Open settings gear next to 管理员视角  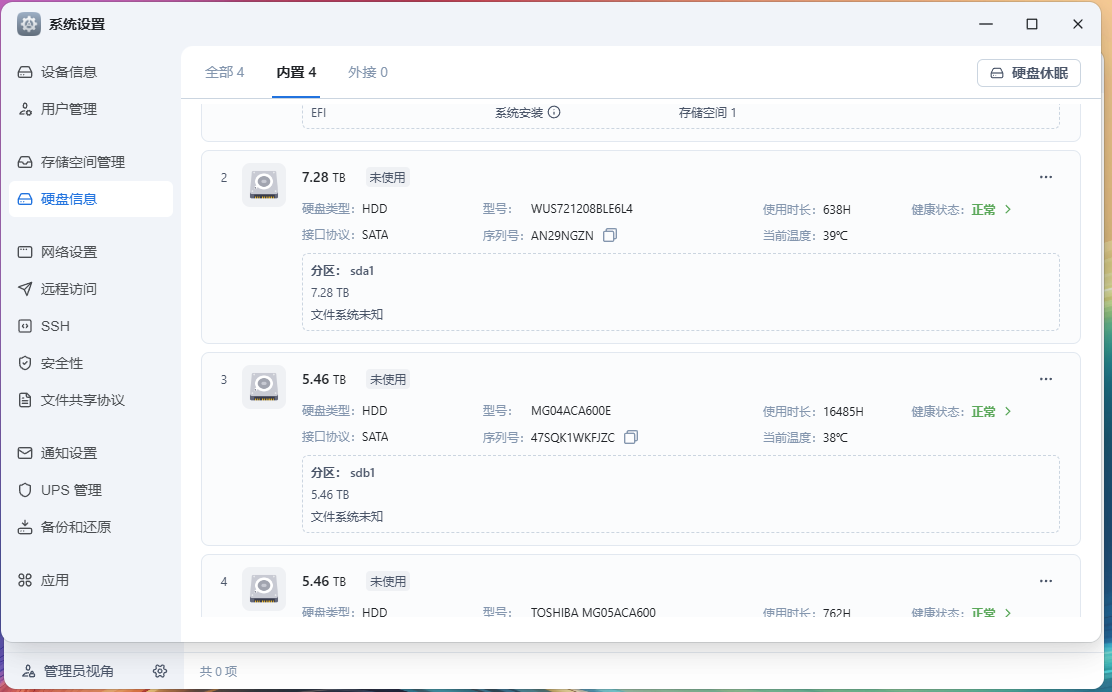coord(160,671)
